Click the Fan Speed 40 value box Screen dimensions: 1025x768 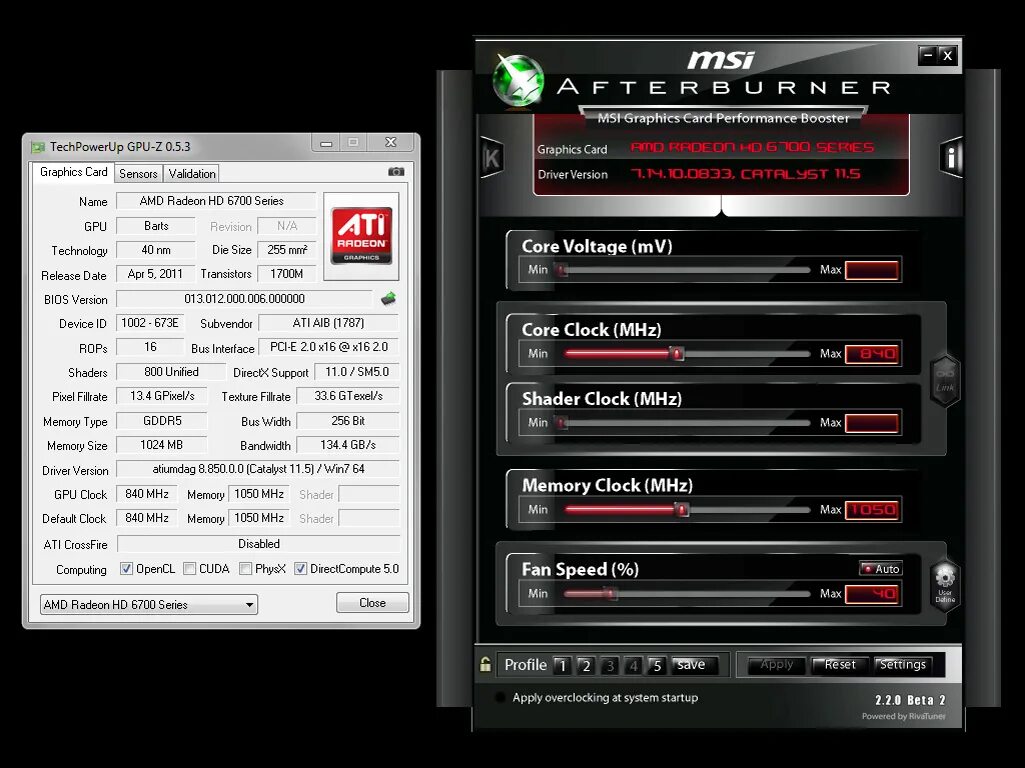tap(873, 593)
